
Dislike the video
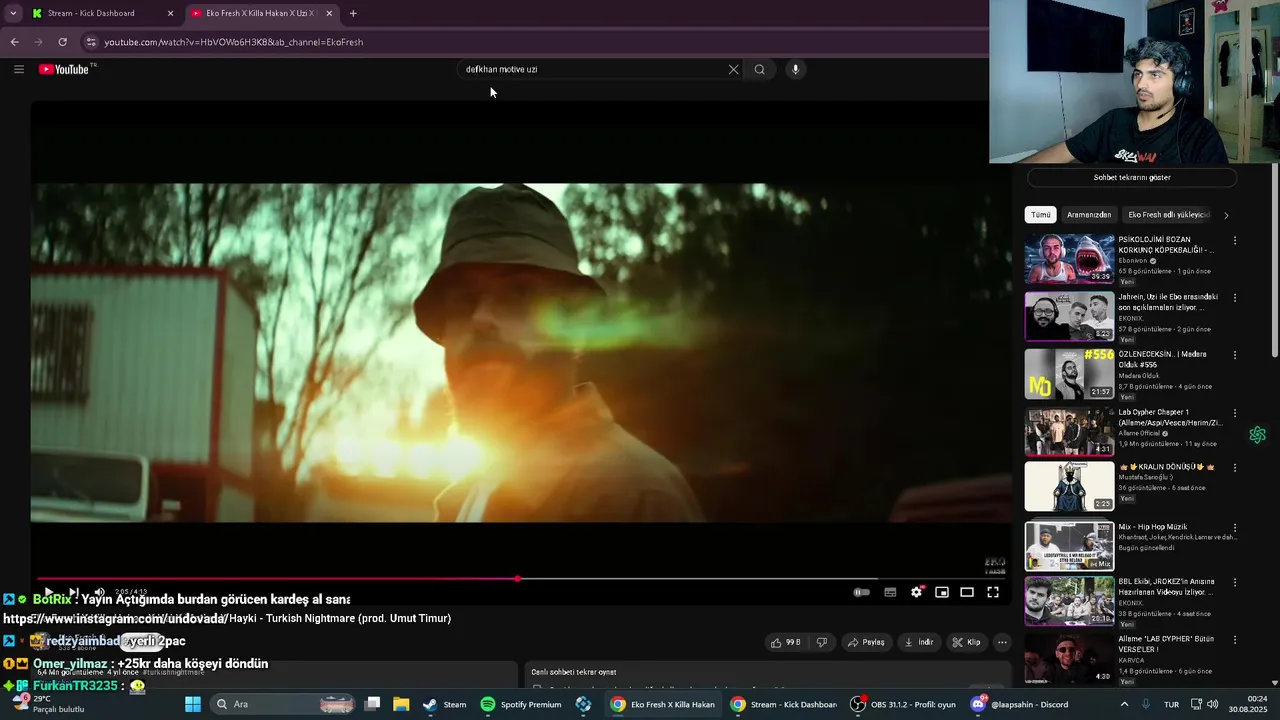click(822, 642)
